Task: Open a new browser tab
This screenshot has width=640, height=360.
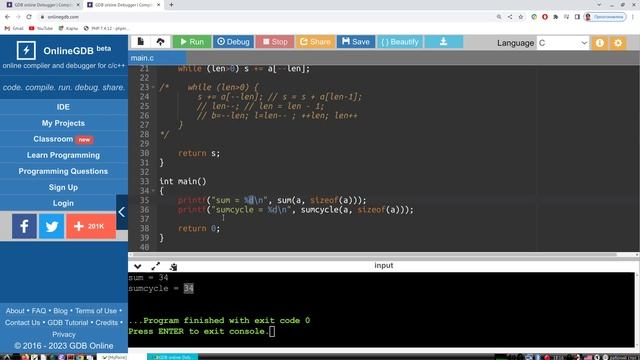Action: [x=171, y=5]
